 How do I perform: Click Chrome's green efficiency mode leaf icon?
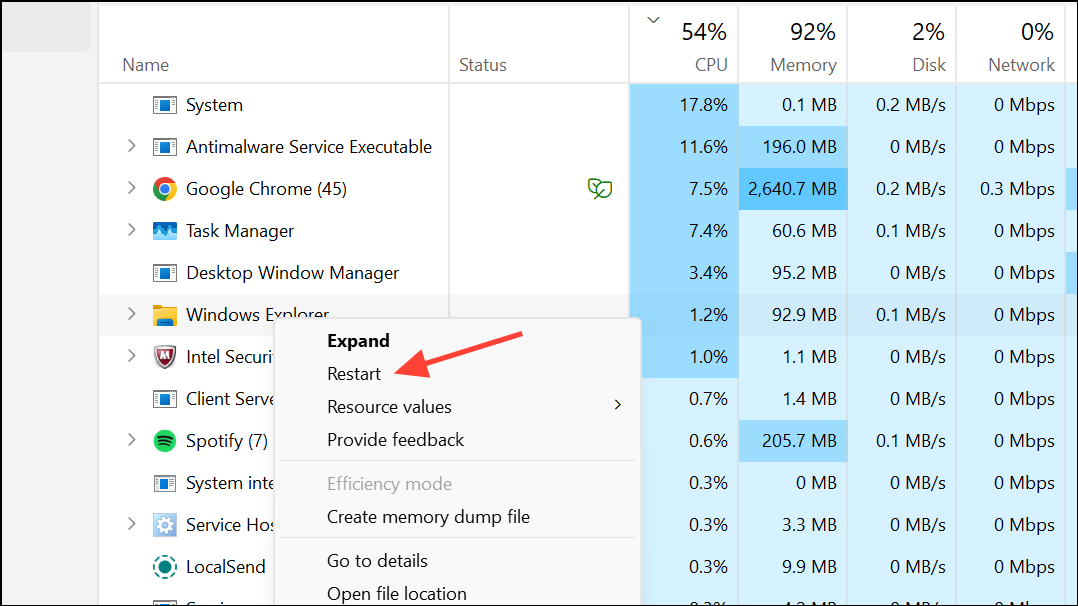pos(599,188)
